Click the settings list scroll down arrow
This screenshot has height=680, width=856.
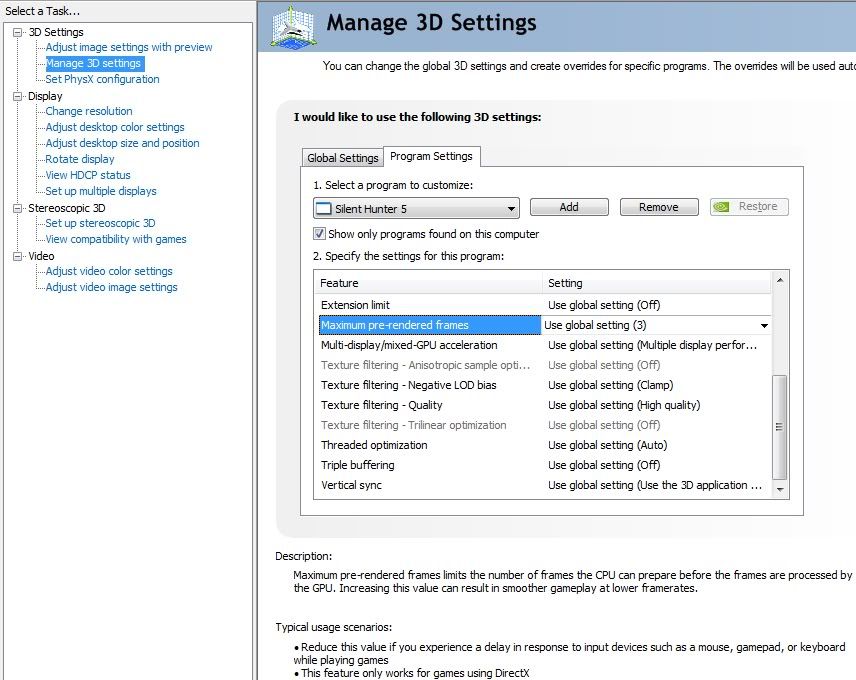pos(780,490)
